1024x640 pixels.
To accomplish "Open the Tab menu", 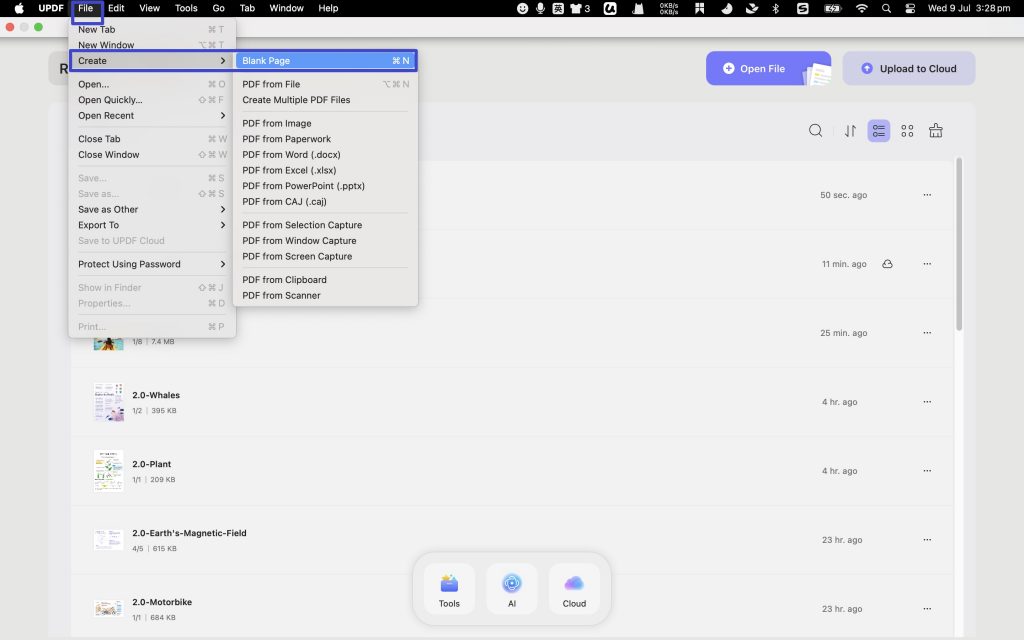I will [x=248, y=8].
